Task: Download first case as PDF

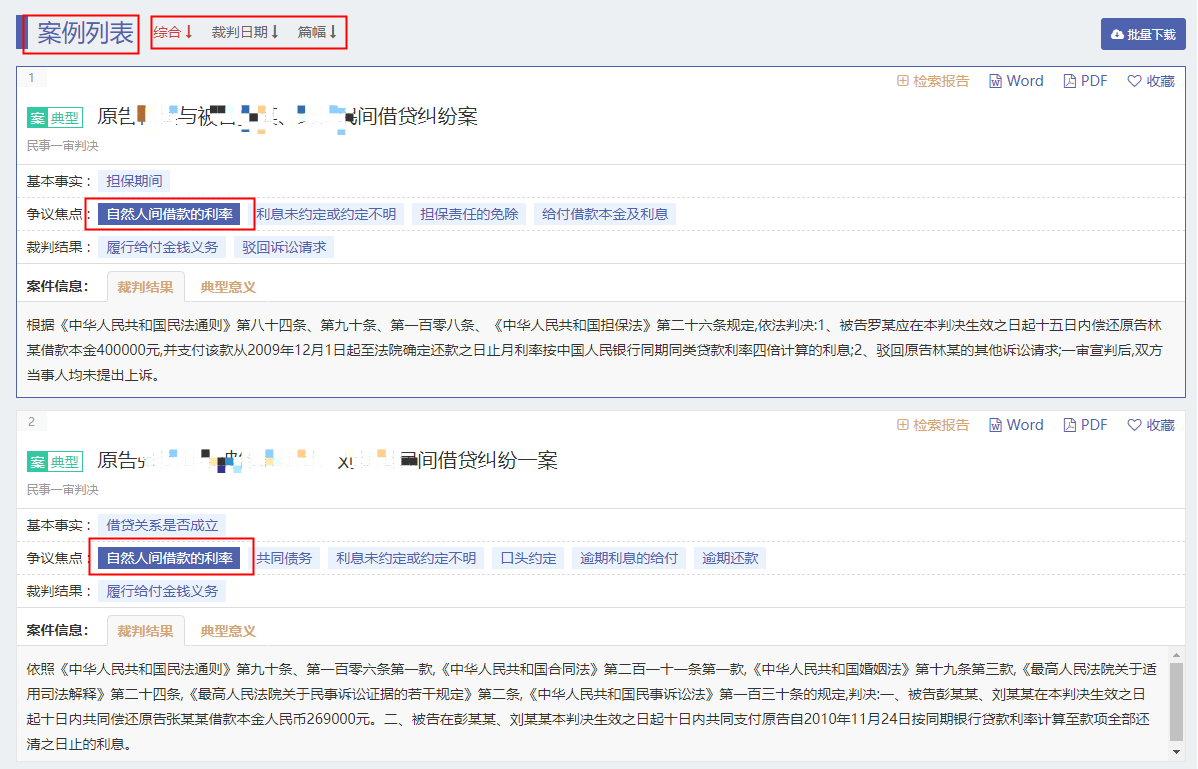Action: point(1085,81)
